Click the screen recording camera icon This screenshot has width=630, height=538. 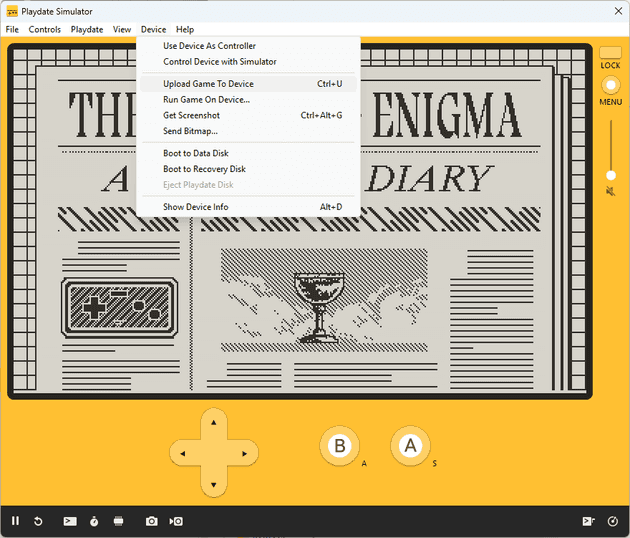coord(176,521)
